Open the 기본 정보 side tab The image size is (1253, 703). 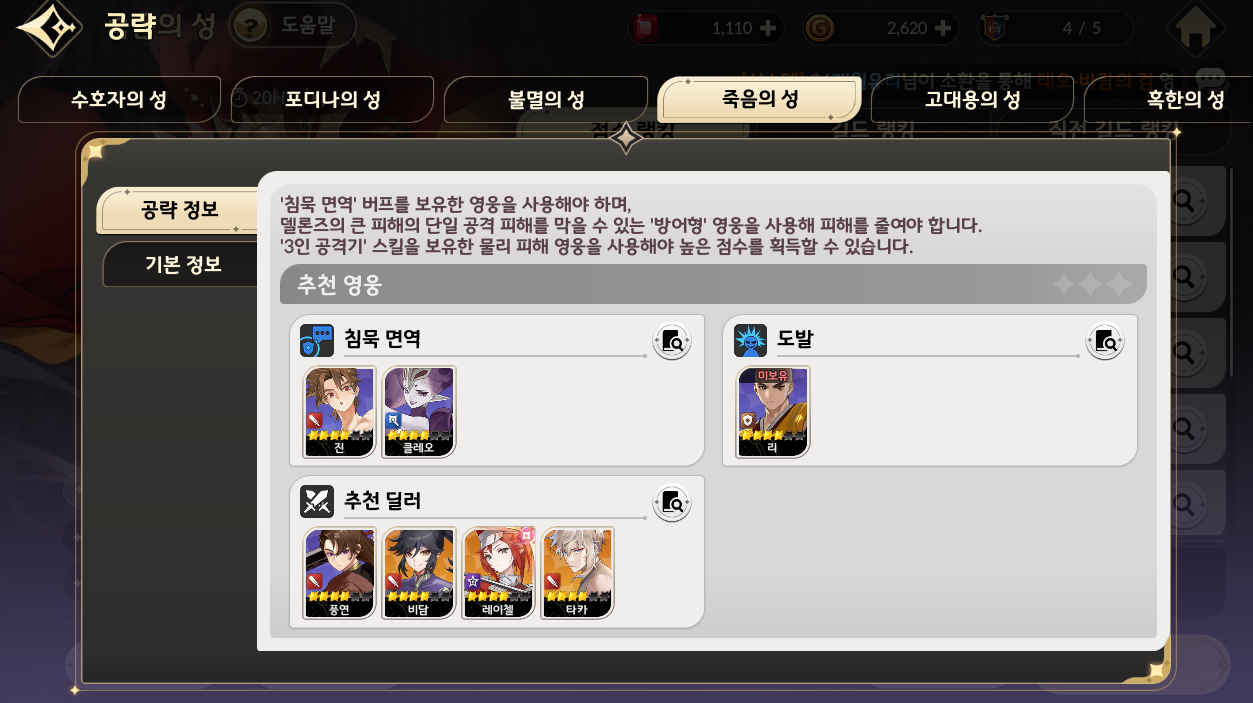[x=182, y=265]
